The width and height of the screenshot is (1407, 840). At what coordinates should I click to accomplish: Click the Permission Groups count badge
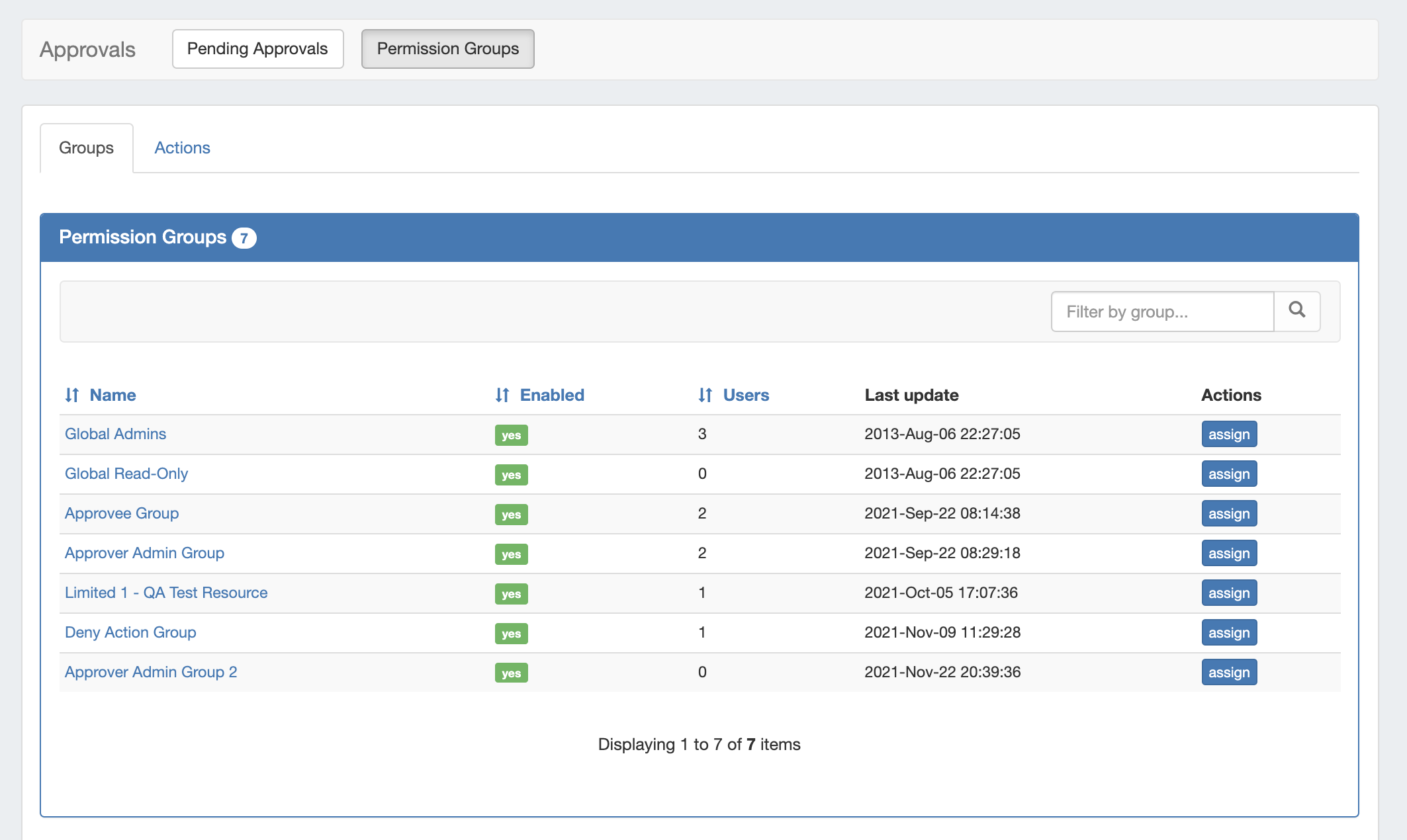pos(244,238)
